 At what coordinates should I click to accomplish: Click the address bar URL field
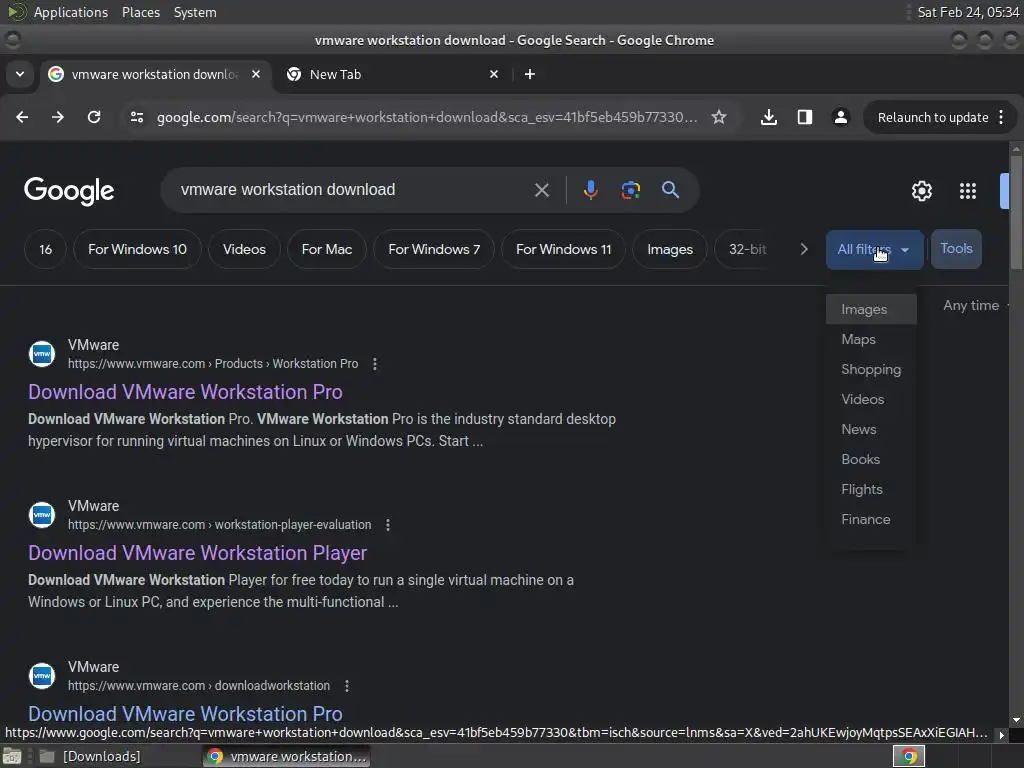click(x=426, y=118)
